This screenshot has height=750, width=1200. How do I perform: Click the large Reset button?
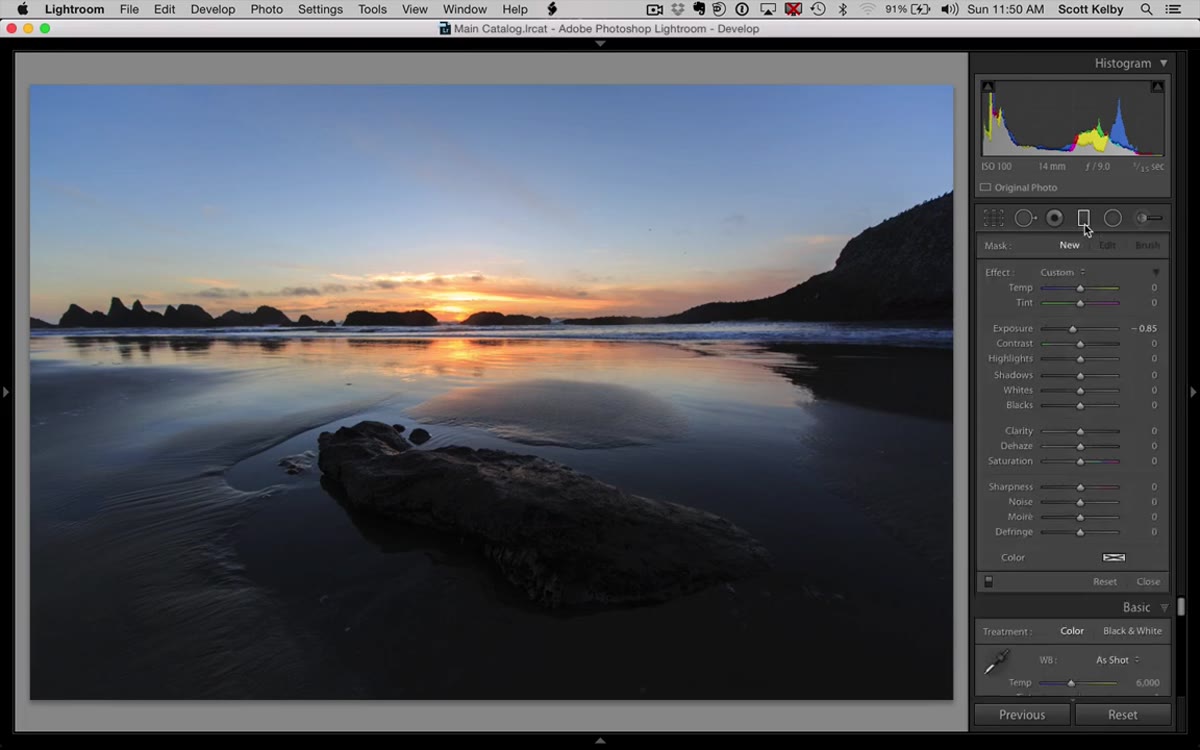(1122, 715)
